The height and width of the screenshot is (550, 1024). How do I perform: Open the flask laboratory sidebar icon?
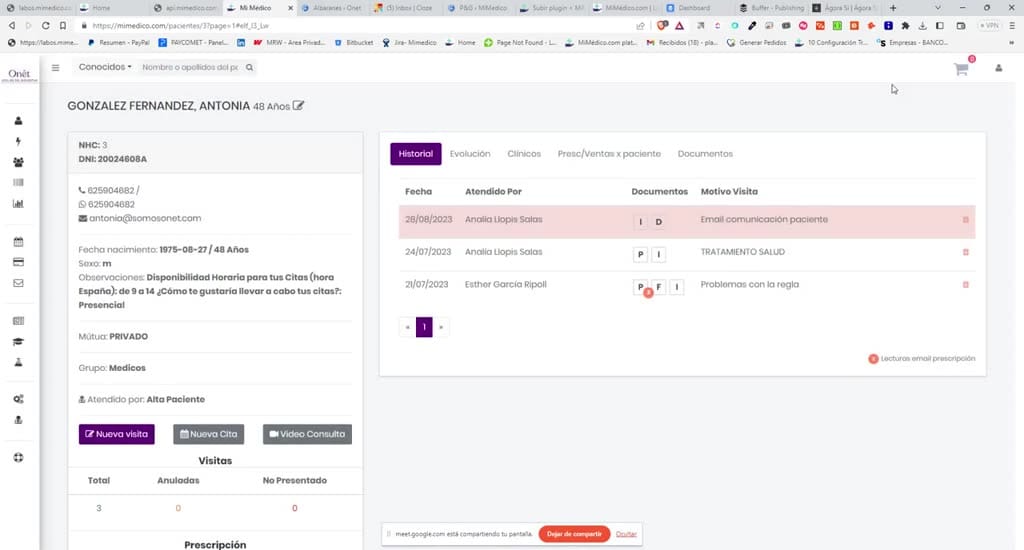18,362
